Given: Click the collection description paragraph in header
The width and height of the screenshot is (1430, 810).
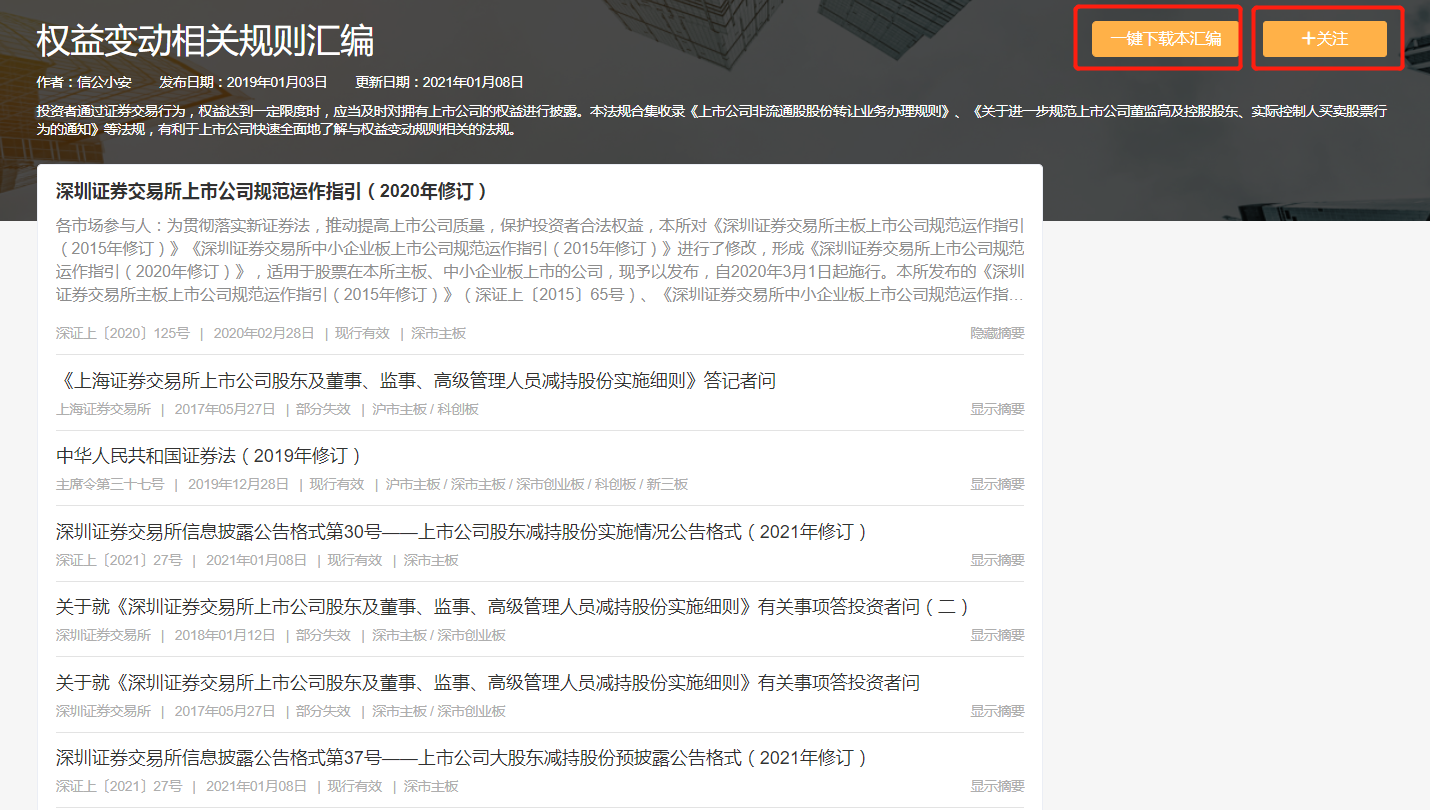Looking at the screenshot, I should pyautogui.click(x=711, y=120).
